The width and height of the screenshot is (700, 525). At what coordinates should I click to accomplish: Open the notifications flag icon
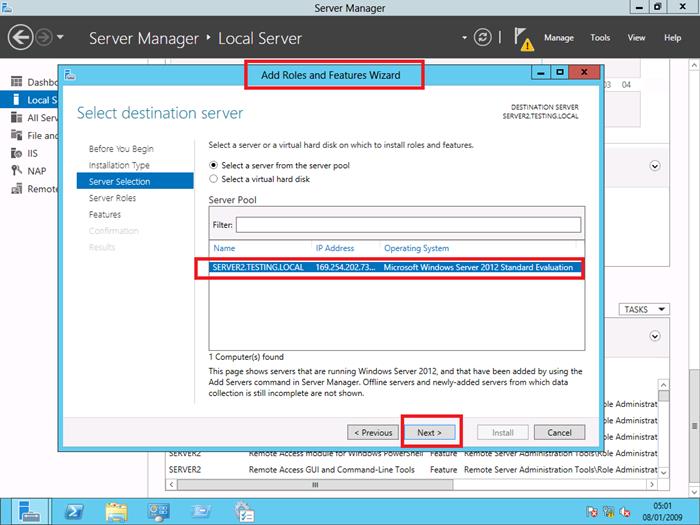[524, 38]
